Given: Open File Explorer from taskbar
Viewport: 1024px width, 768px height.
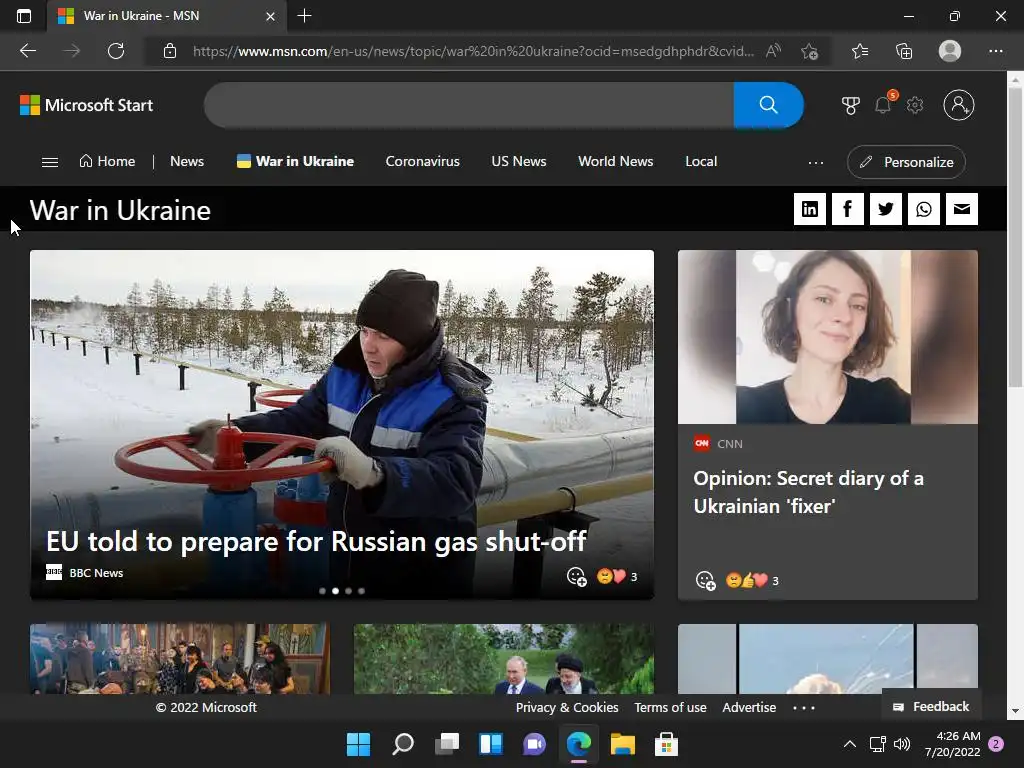Looking at the screenshot, I should (x=622, y=744).
